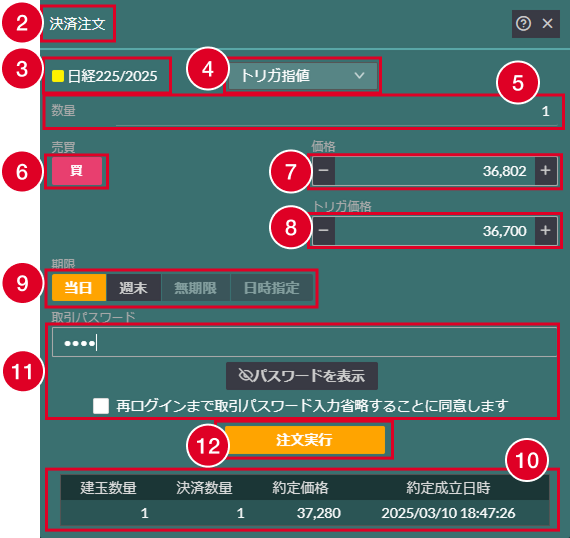Select the 週末 expiry option
This screenshot has height=538, width=570.
click(133, 288)
